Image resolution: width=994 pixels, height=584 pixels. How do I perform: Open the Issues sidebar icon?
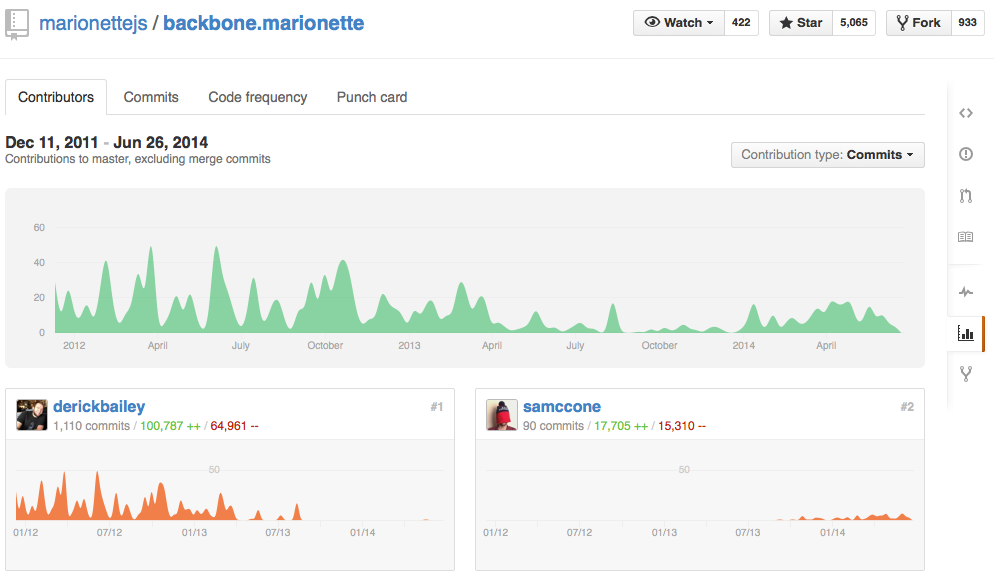(x=965, y=154)
